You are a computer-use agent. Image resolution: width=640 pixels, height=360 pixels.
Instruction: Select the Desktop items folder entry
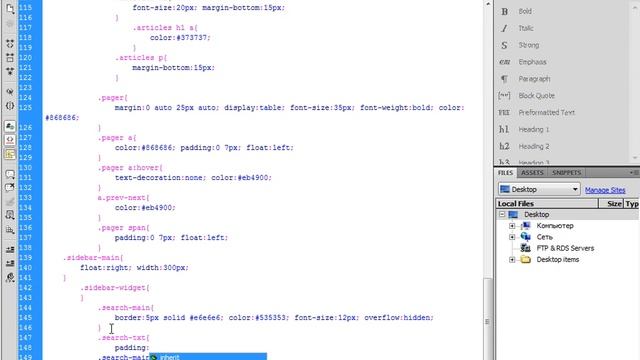[558, 260]
